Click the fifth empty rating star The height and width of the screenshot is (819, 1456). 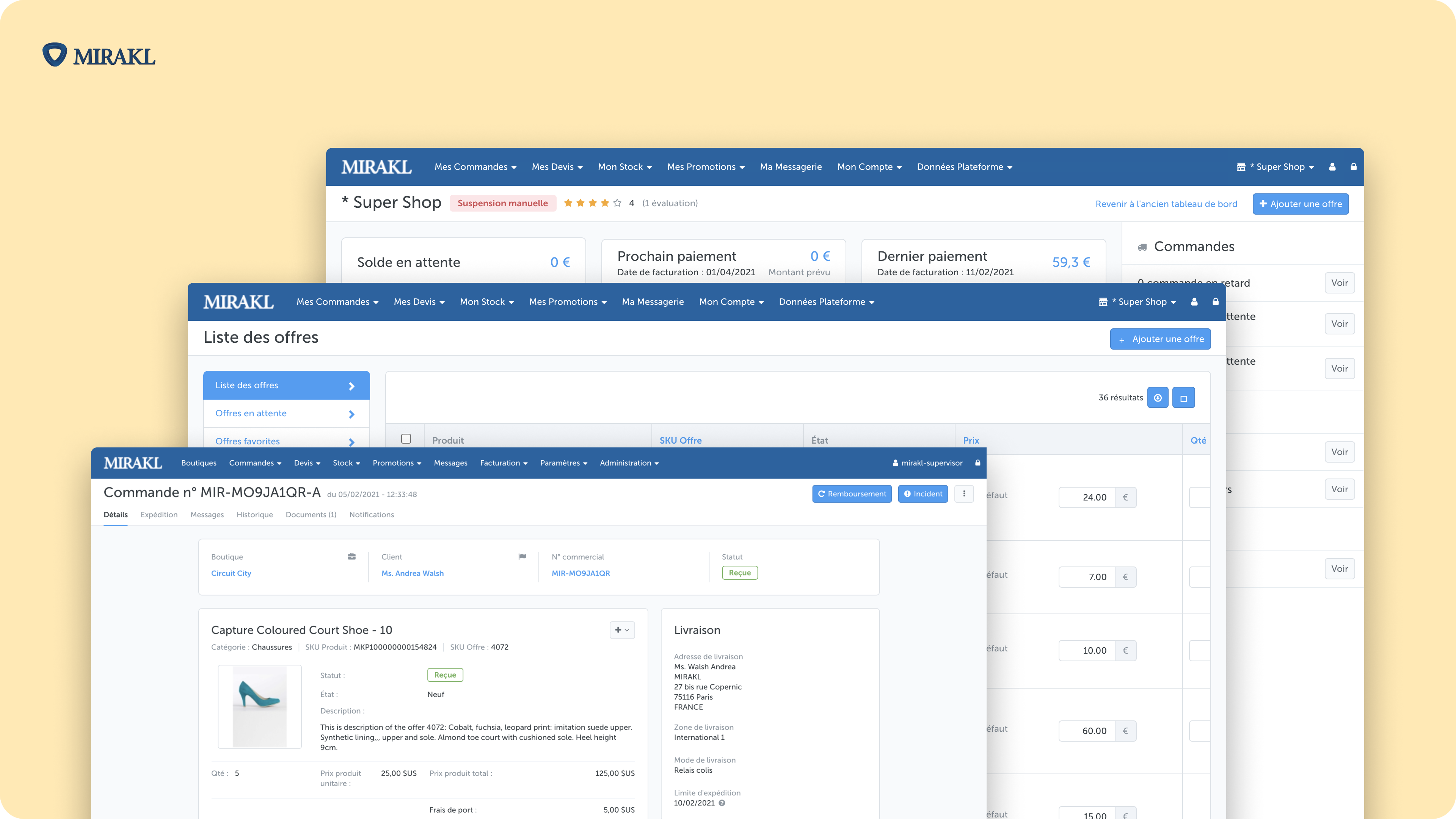click(617, 203)
